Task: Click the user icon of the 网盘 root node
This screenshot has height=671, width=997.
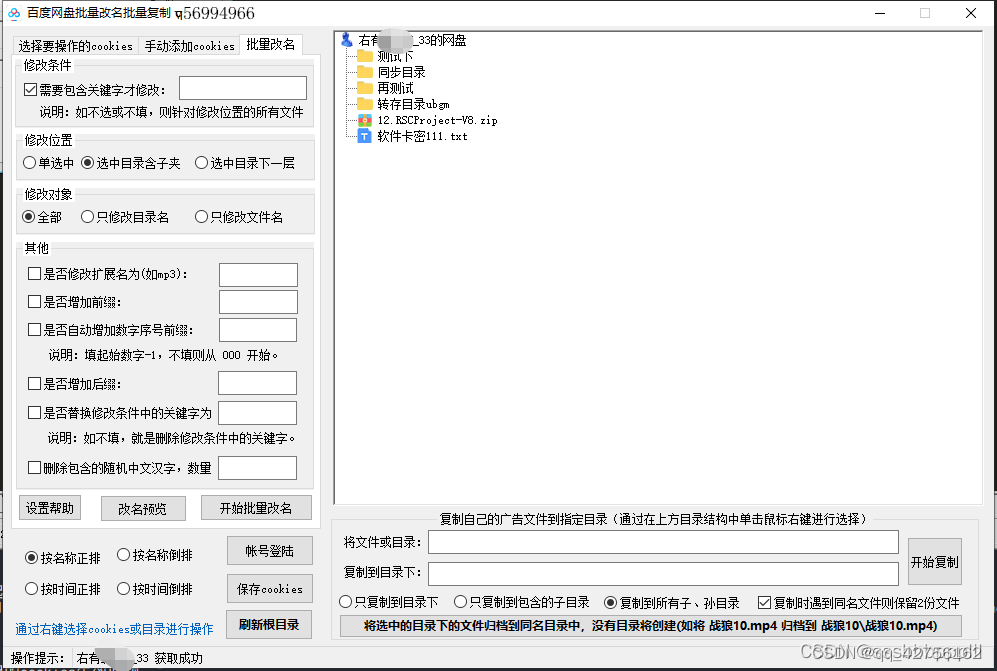Action: [347, 40]
